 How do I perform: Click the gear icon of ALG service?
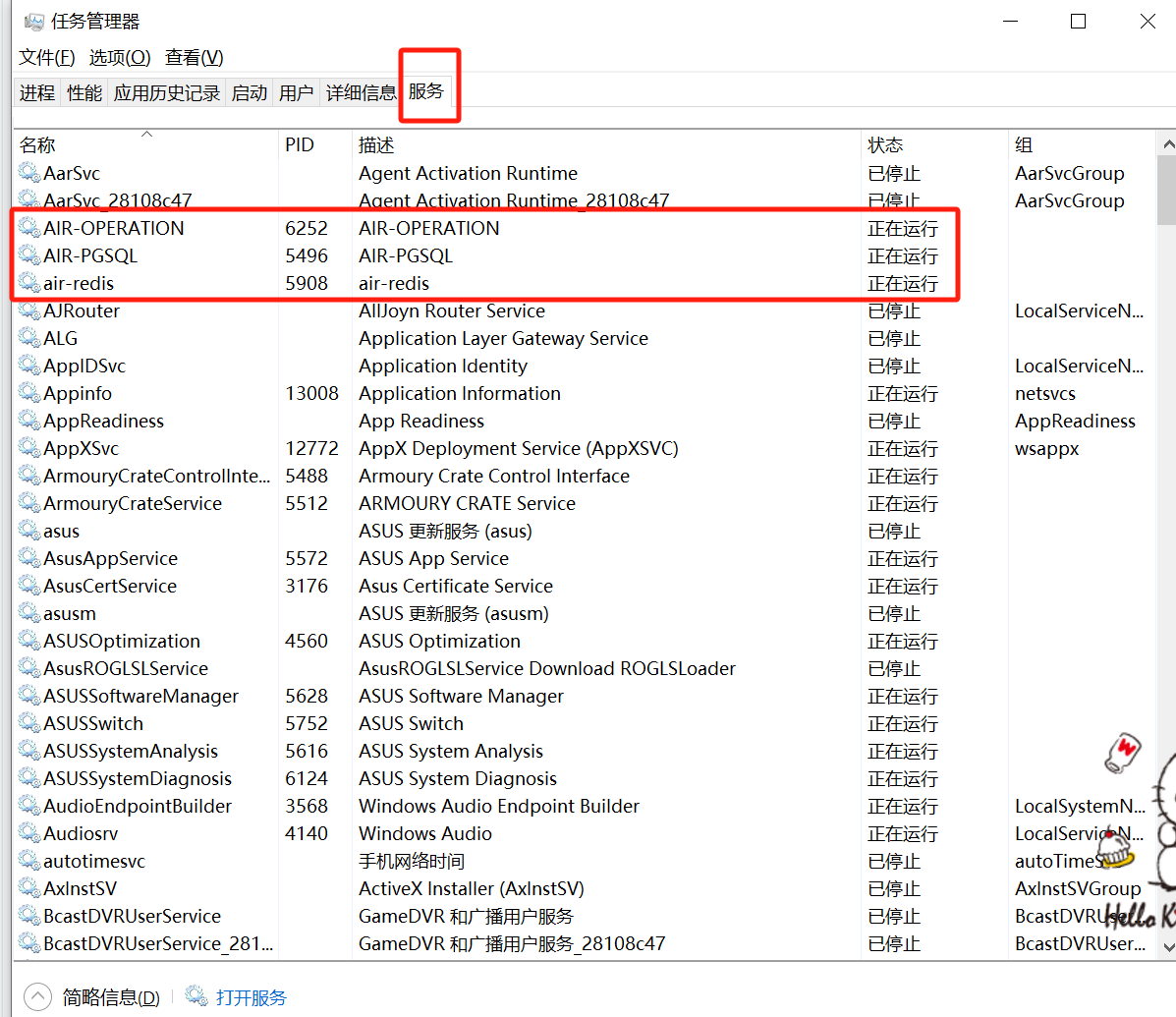coord(29,337)
